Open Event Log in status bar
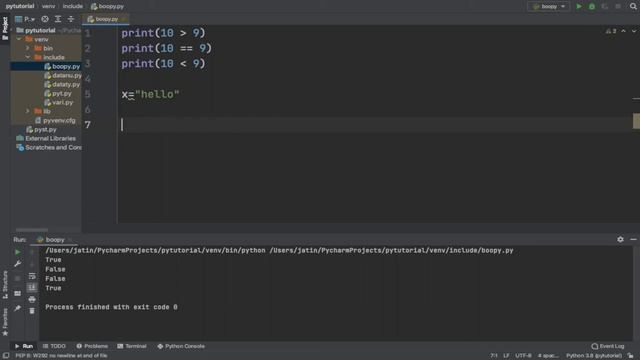The height and width of the screenshot is (360, 640). click(608, 346)
